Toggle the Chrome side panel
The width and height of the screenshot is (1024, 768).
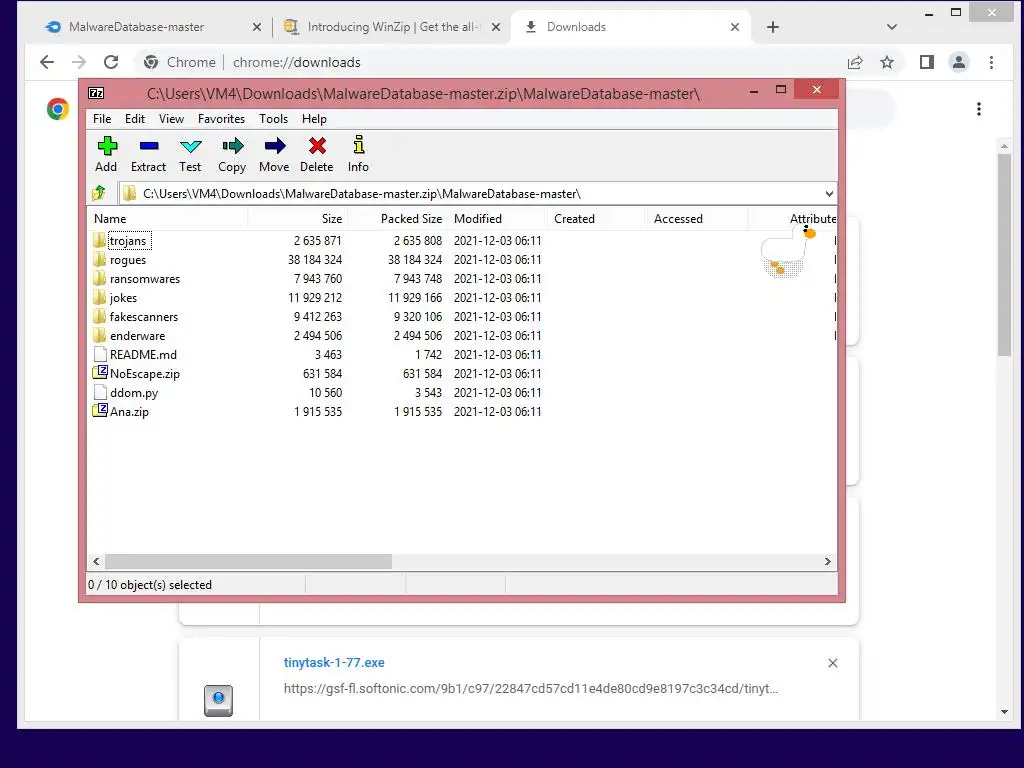point(927,62)
